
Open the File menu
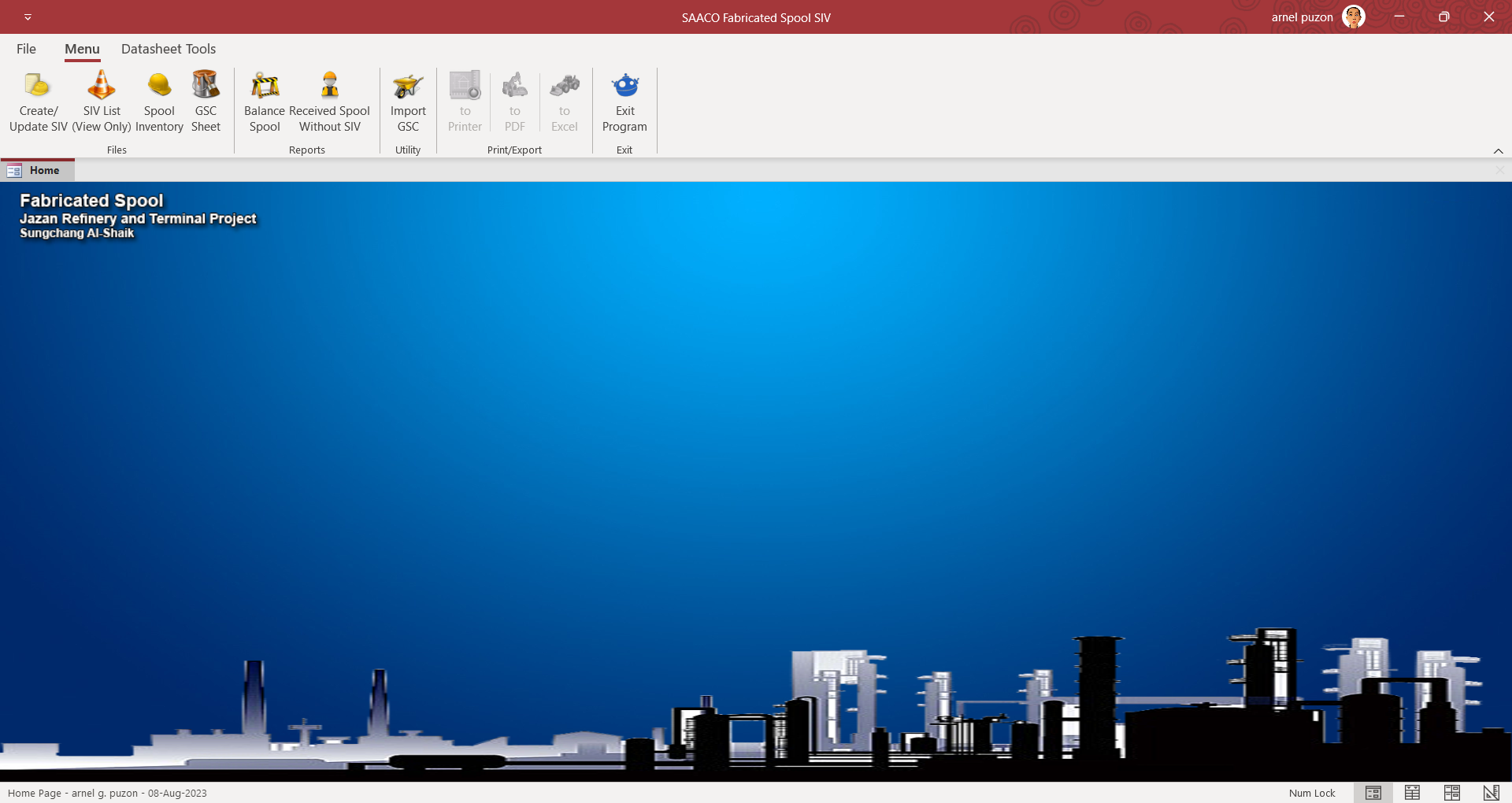26,49
